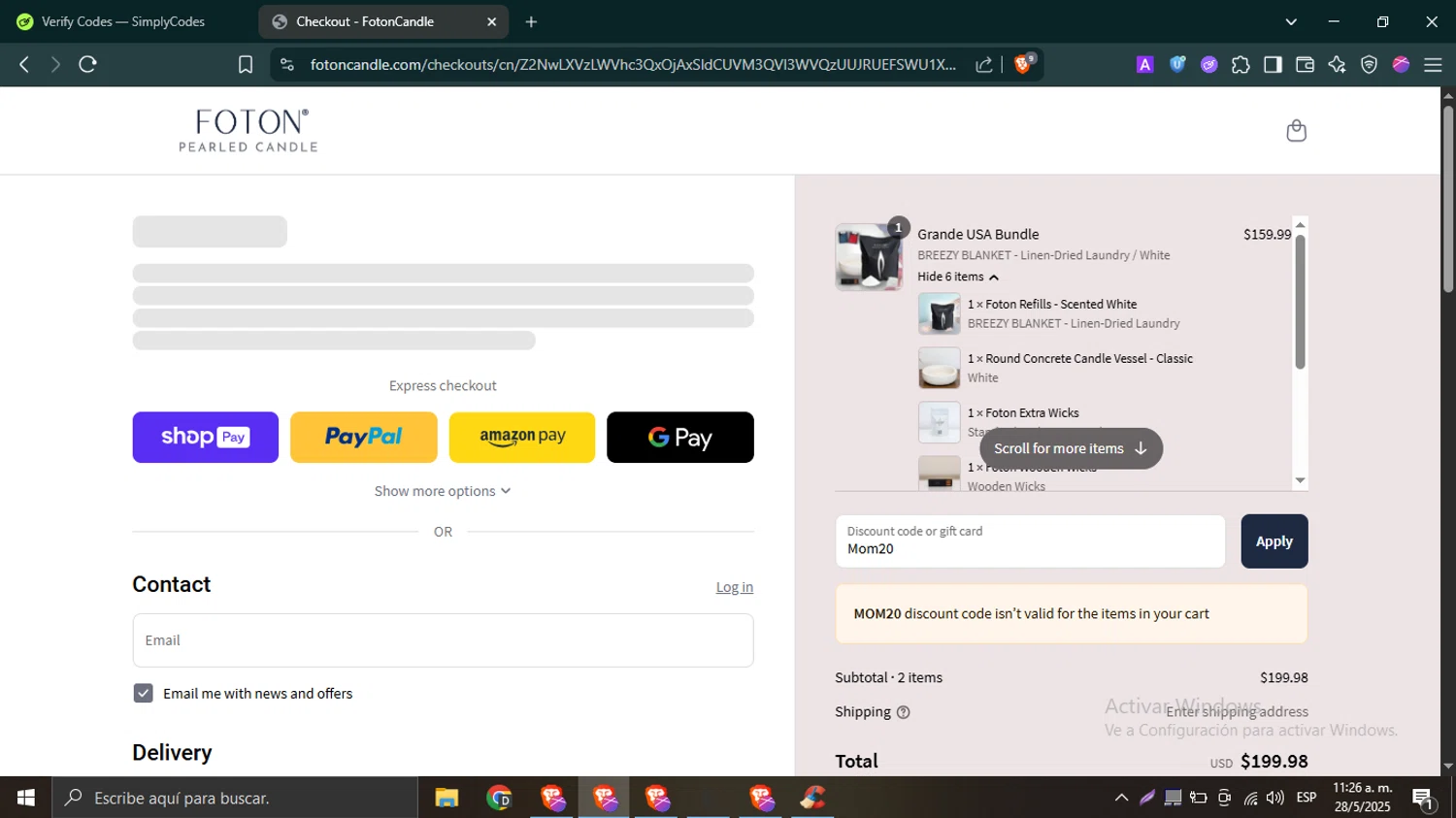Go back to the previous page

24,64
